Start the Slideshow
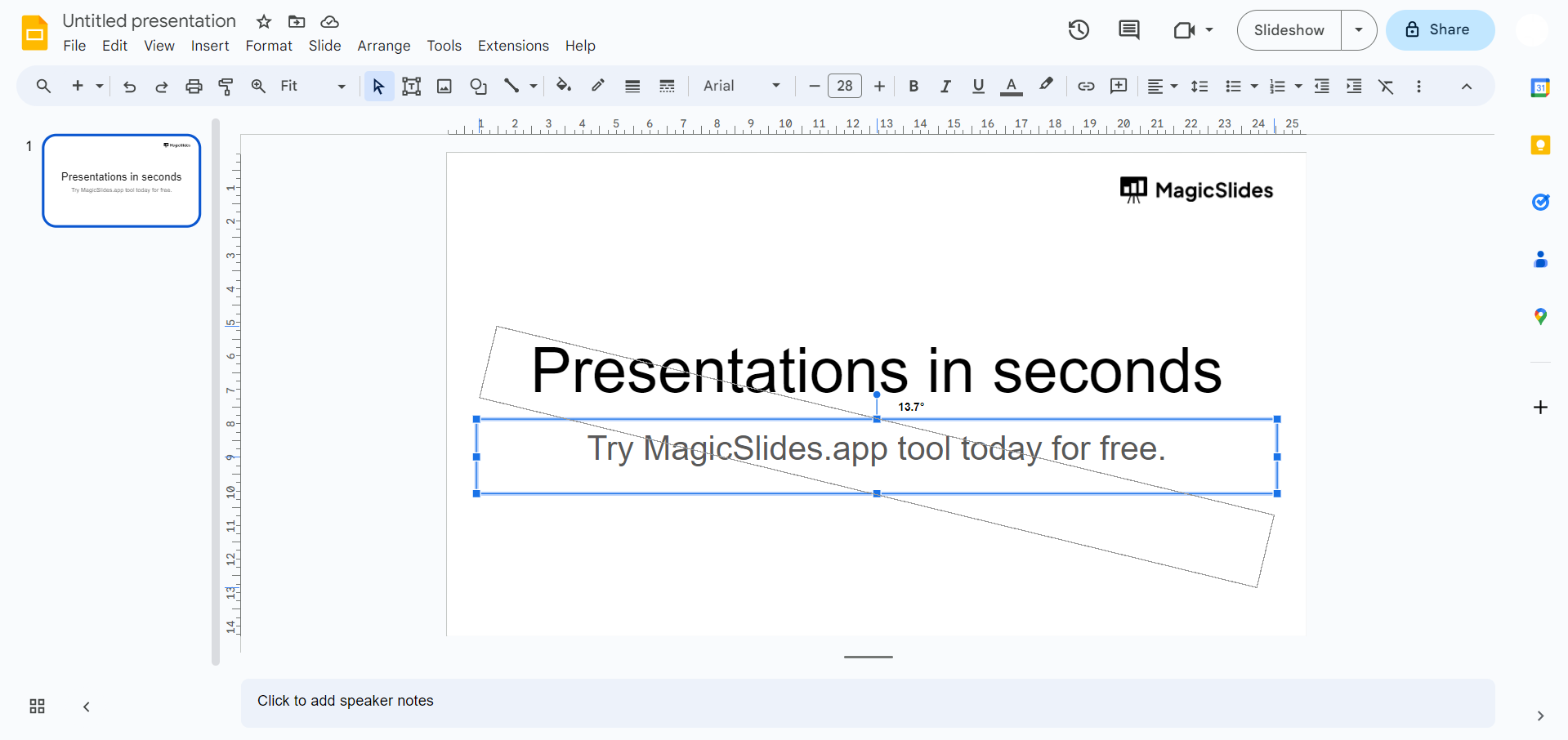This screenshot has width=1568, height=740. coord(1289,30)
